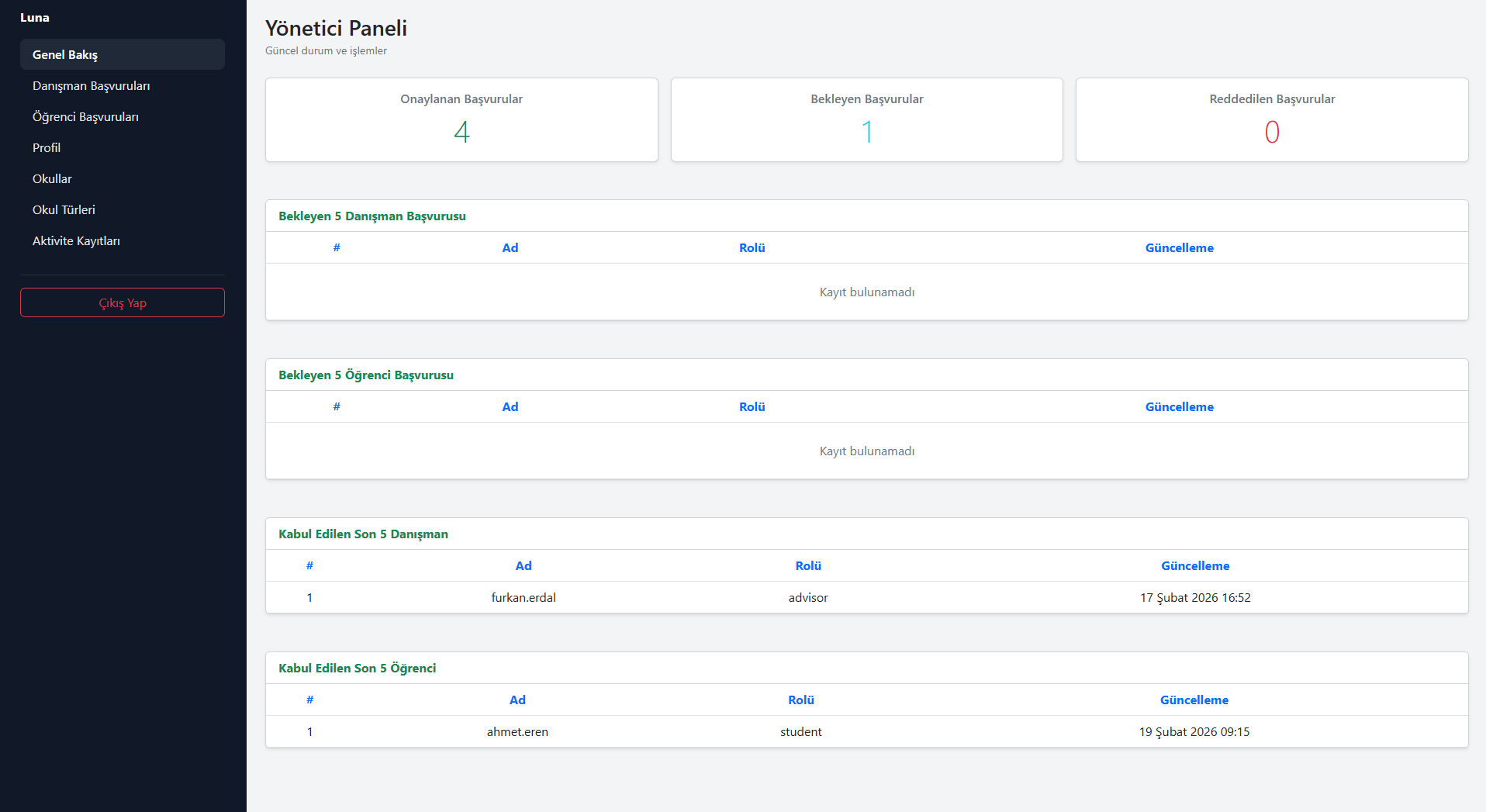Sort Bekleyen Öğrenci table by Rolü
The height and width of the screenshot is (812, 1486).
coord(752,406)
